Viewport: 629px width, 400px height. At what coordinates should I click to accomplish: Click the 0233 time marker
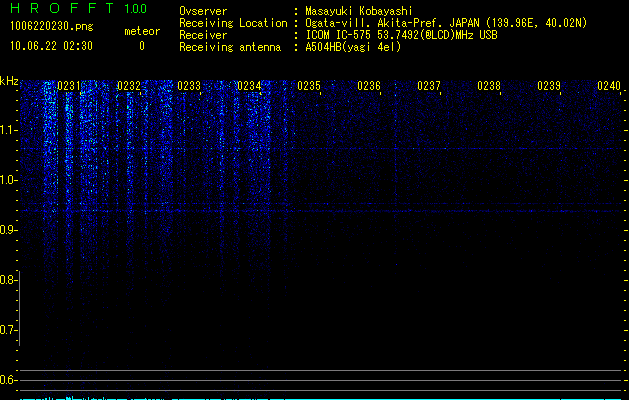pos(189,86)
